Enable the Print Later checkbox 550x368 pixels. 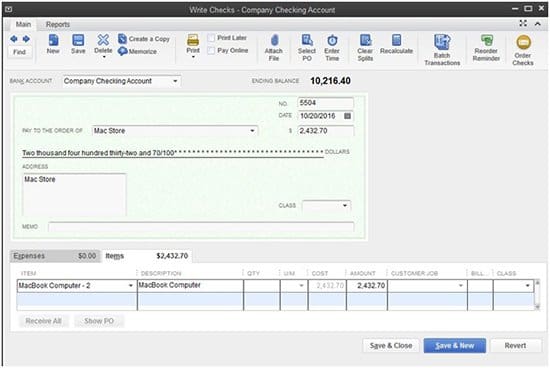pos(211,38)
